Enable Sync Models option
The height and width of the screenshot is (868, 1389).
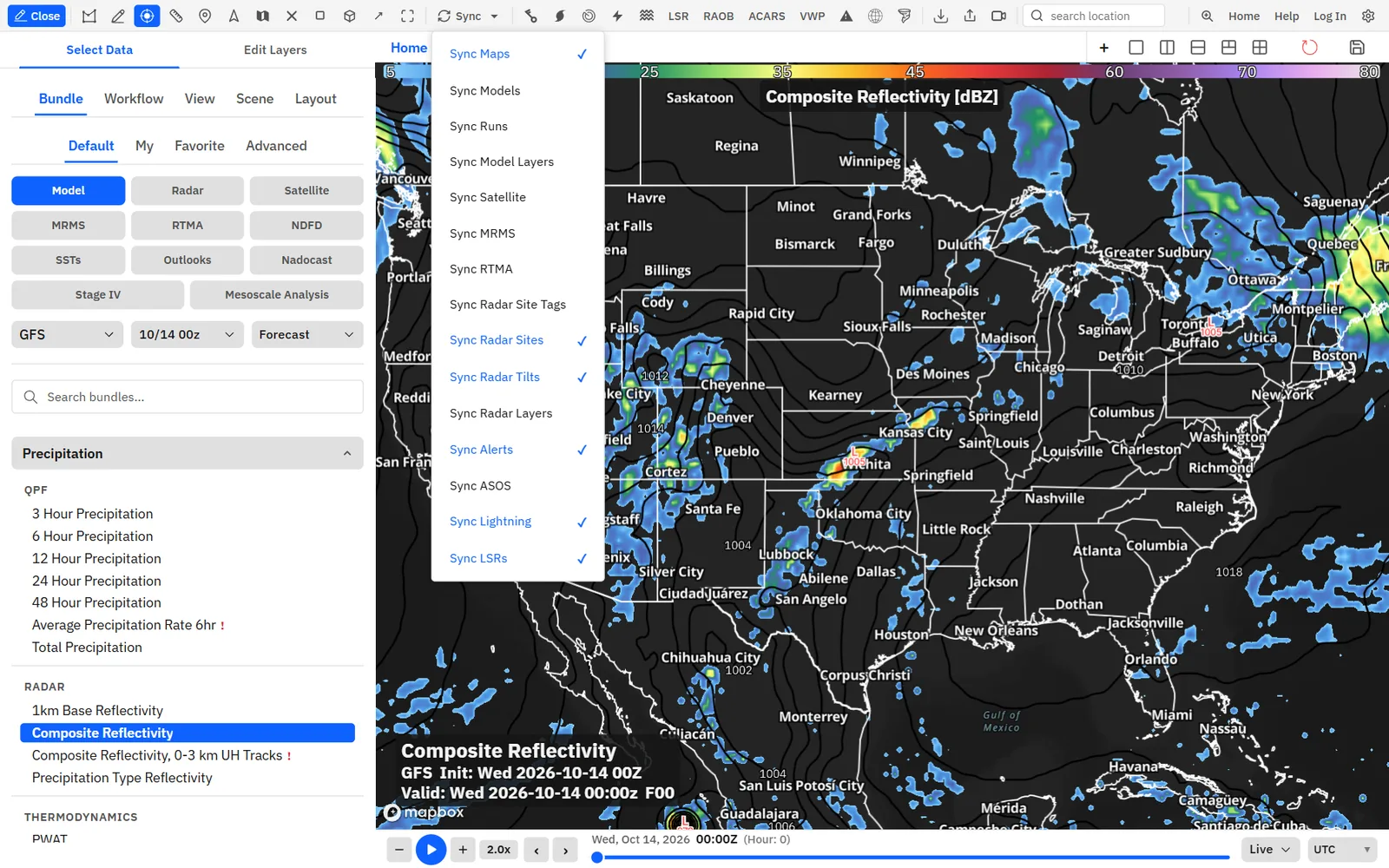coord(517,90)
